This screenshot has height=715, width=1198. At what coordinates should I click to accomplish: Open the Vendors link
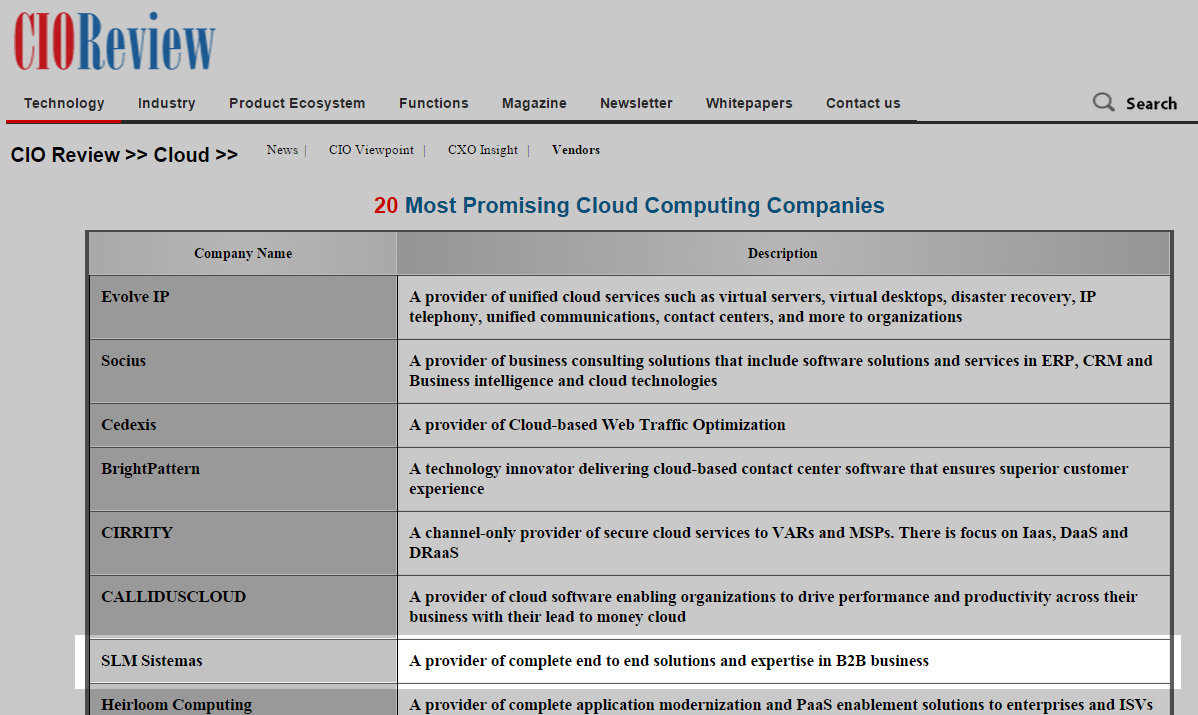pyautogui.click(x=576, y=150)
